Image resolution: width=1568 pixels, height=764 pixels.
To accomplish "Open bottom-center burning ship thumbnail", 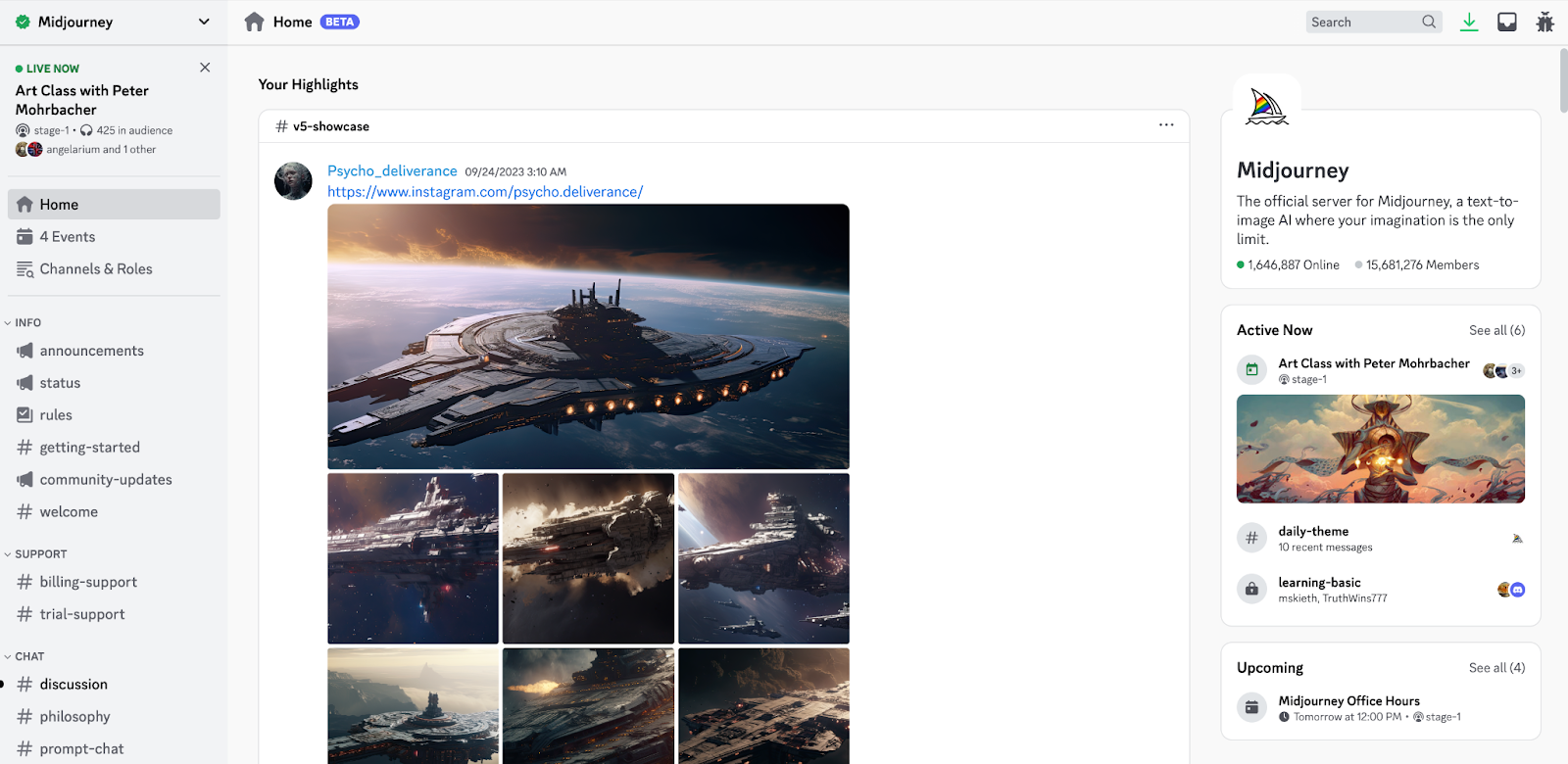I will [x=588, y=706].
